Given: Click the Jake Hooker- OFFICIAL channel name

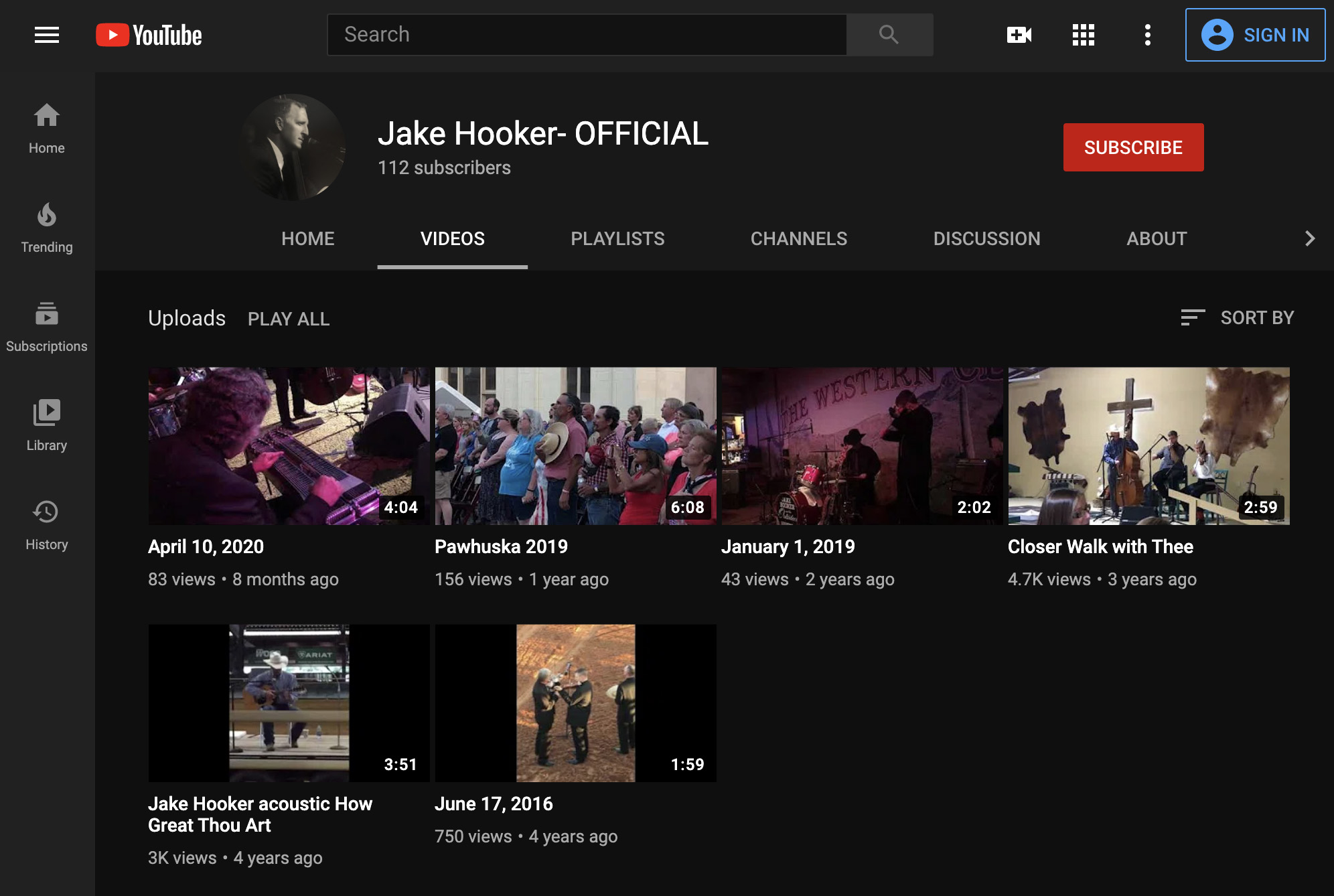Looking at the screenshot, I should (542, 133).
